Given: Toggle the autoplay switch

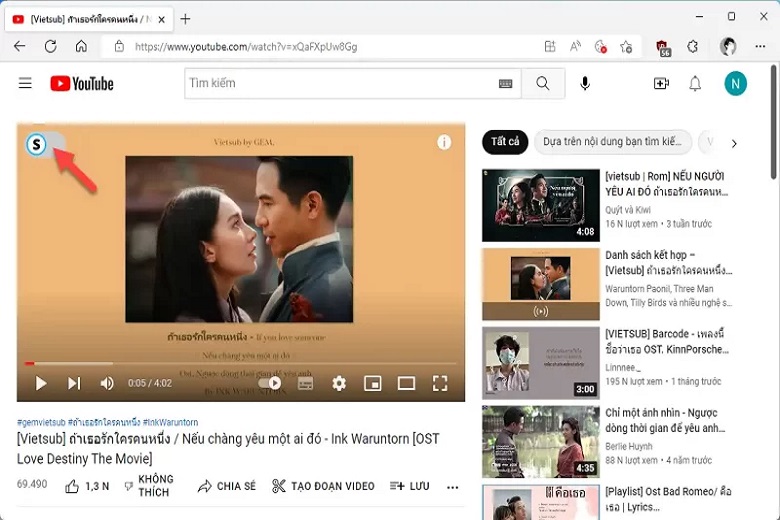Looking at the screenshot, I should (x=270, y=383).
